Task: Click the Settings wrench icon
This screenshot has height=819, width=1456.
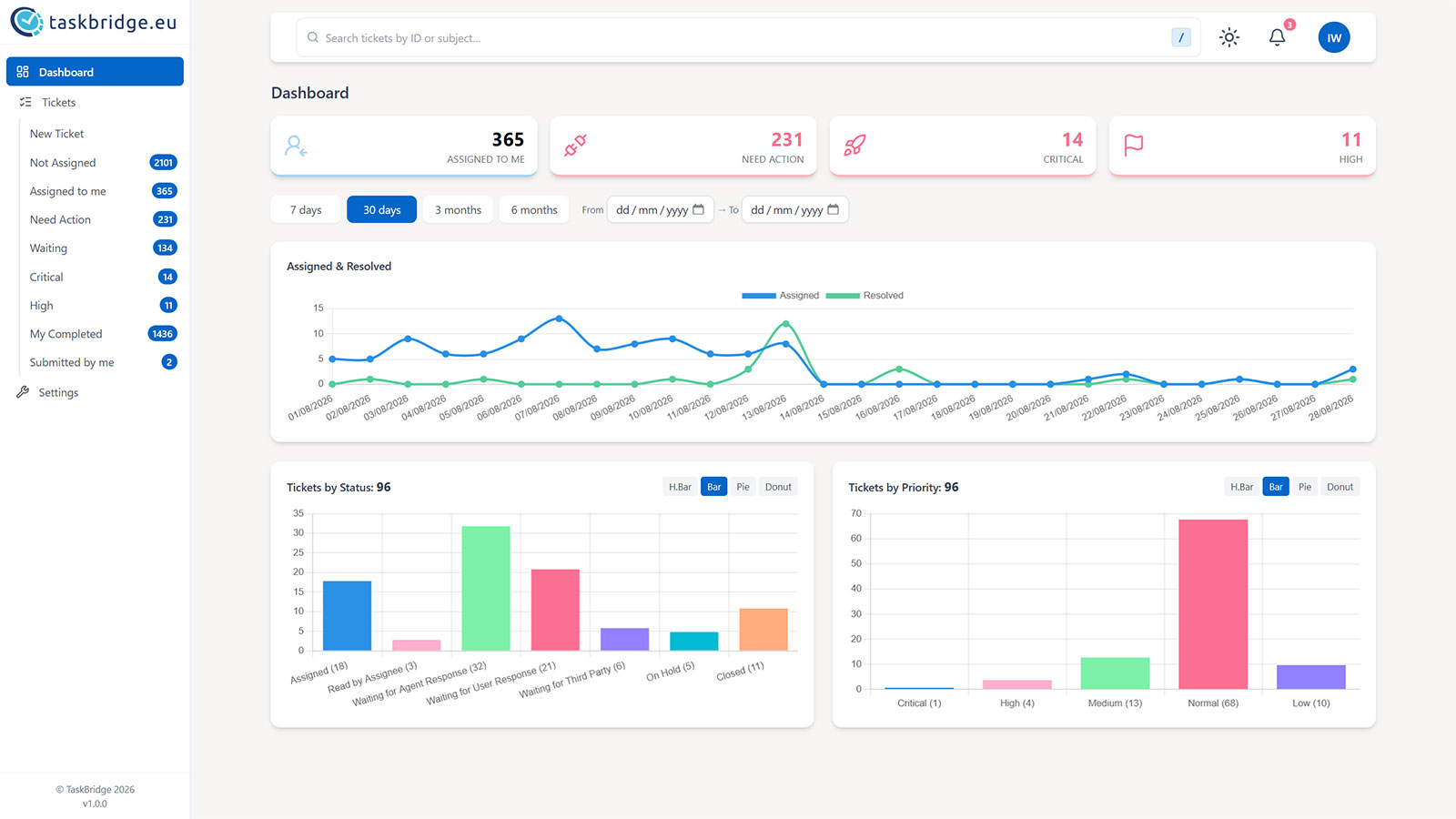Action: point(23,392)
